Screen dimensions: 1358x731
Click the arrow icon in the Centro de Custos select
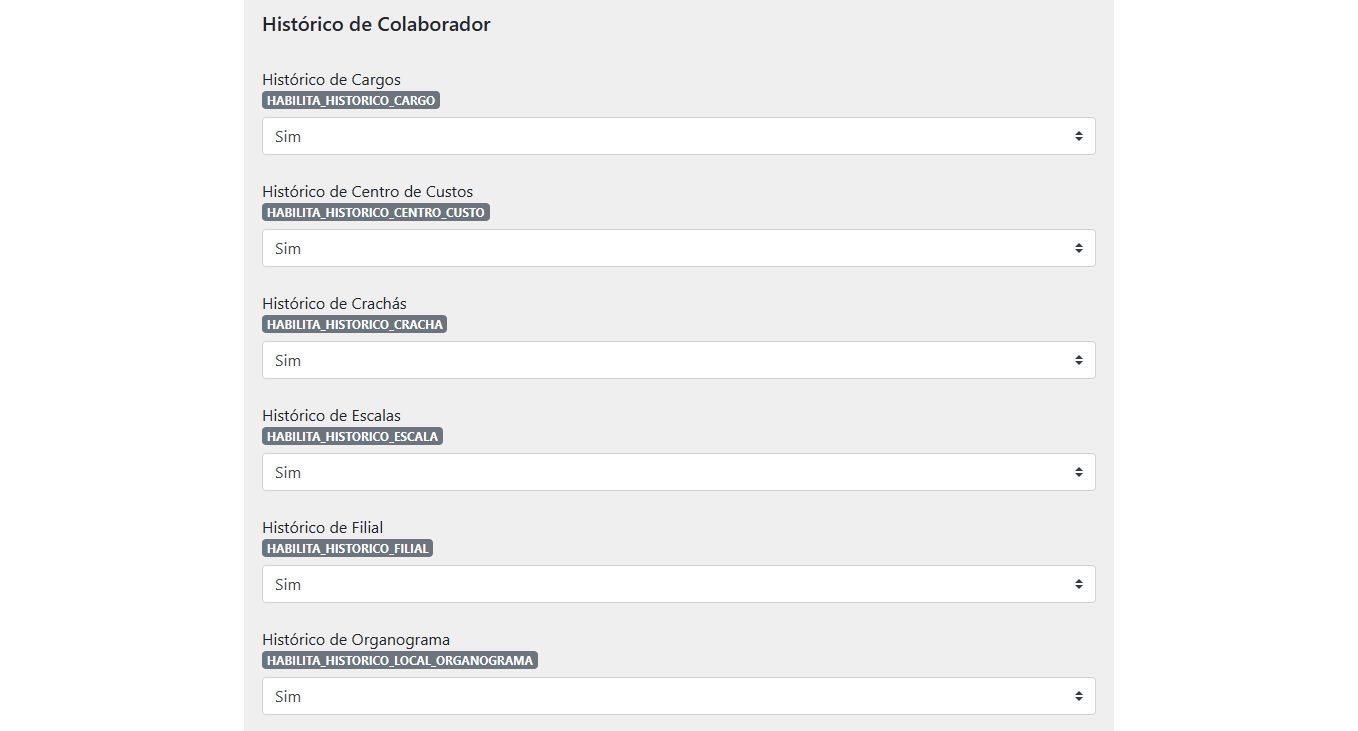[x=1079, y=248]
